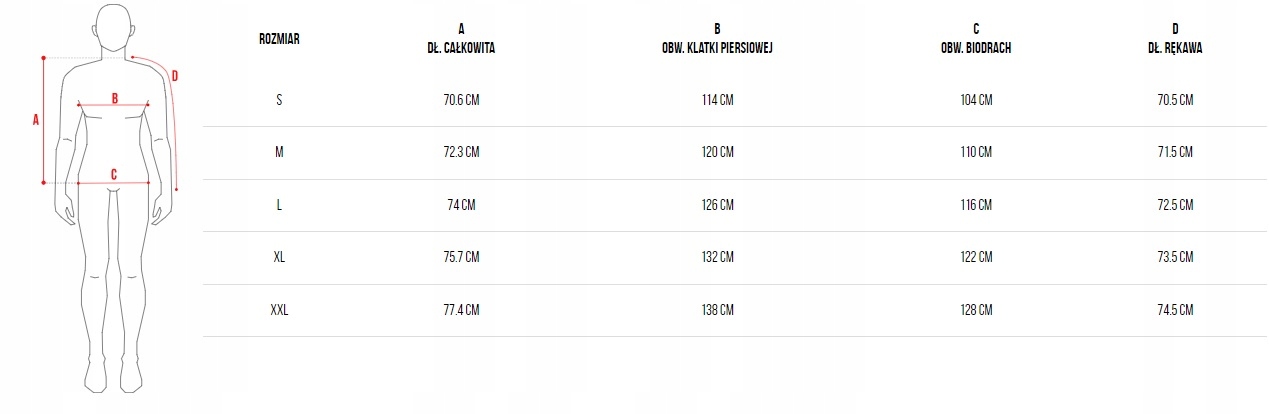Viewport: 1269px width, 414px height.
Task: Select the M size row label
Action: [279, 152]
